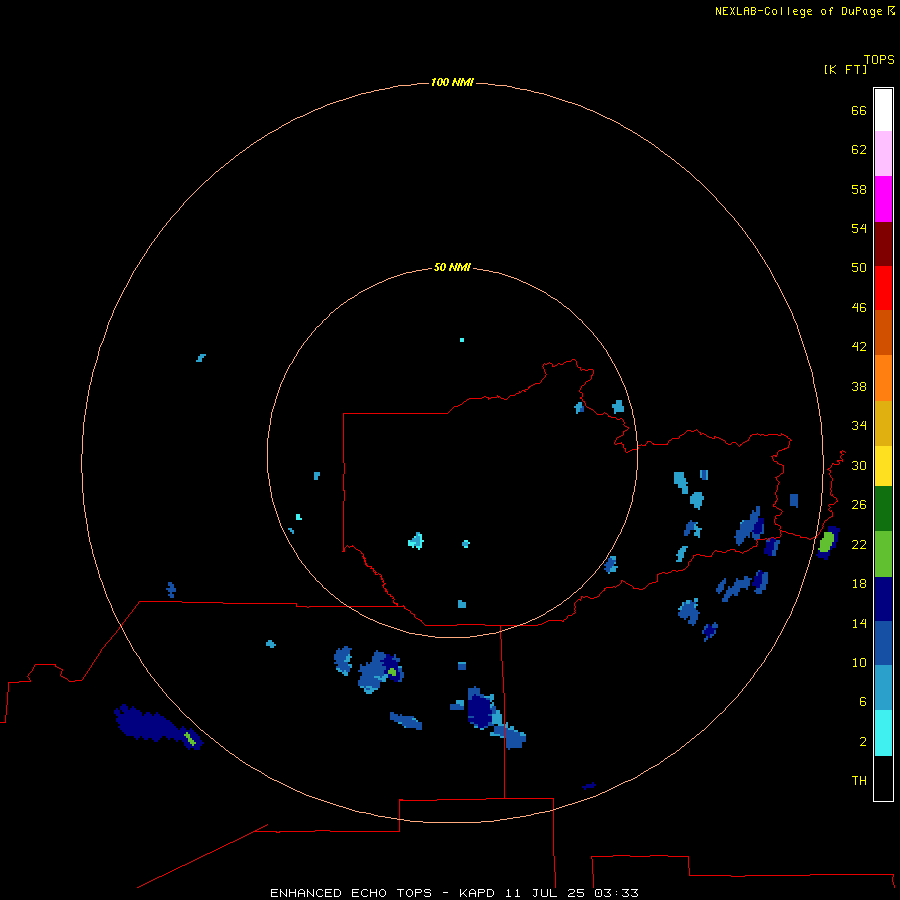Select the bright red 50 kft swatch
Image resolution: width=900 pixels, height=900 pixels.
click(x=883, y=288)
